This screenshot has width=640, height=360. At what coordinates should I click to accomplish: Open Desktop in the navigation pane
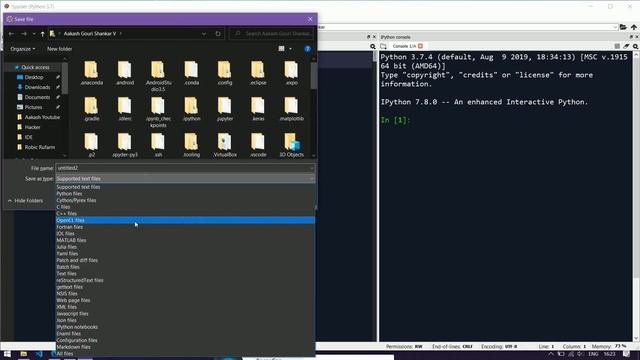click(34, 77)
